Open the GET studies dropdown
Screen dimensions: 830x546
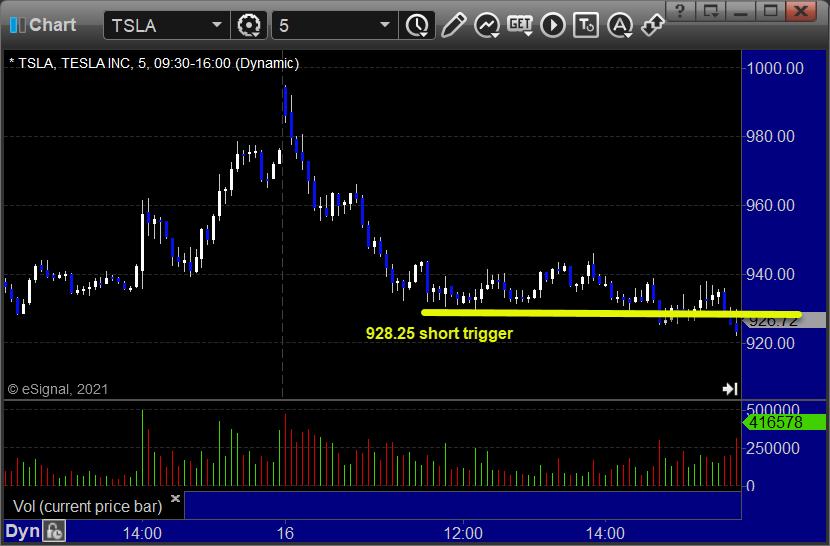tap(520, 25)
